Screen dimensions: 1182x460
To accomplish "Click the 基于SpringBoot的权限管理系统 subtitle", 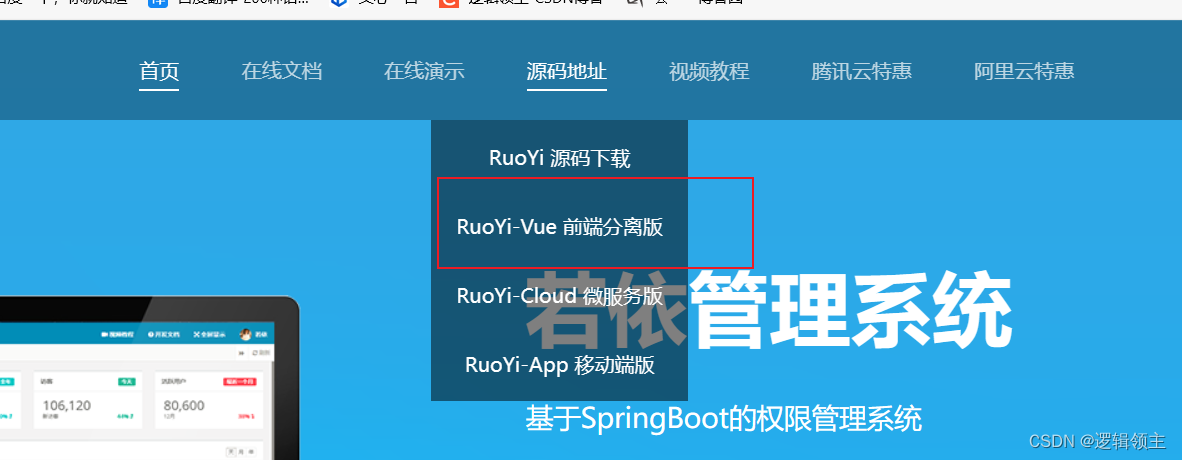I will (724, 419).
